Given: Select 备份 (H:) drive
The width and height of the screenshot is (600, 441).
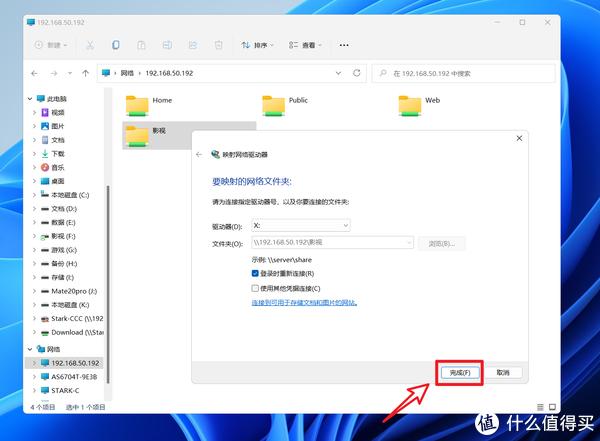Looking at the screenshot, I should [x=64, y=264].
